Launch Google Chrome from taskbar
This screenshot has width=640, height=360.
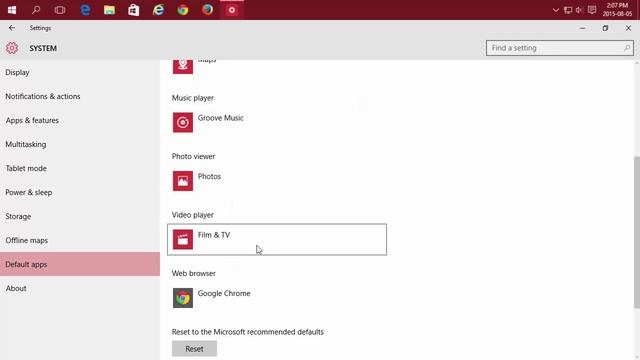pyautogui.click(x=183, y=10)
